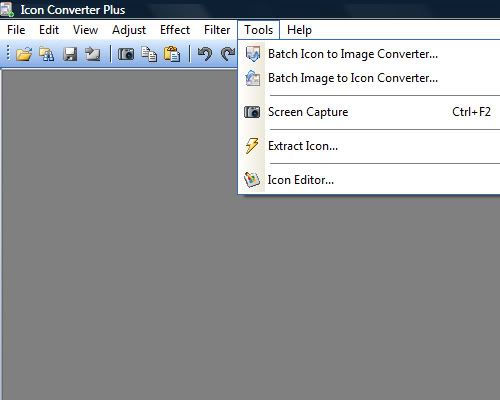Open the Filter menu
The image size is (500, 400).
[x=217, y=30]
